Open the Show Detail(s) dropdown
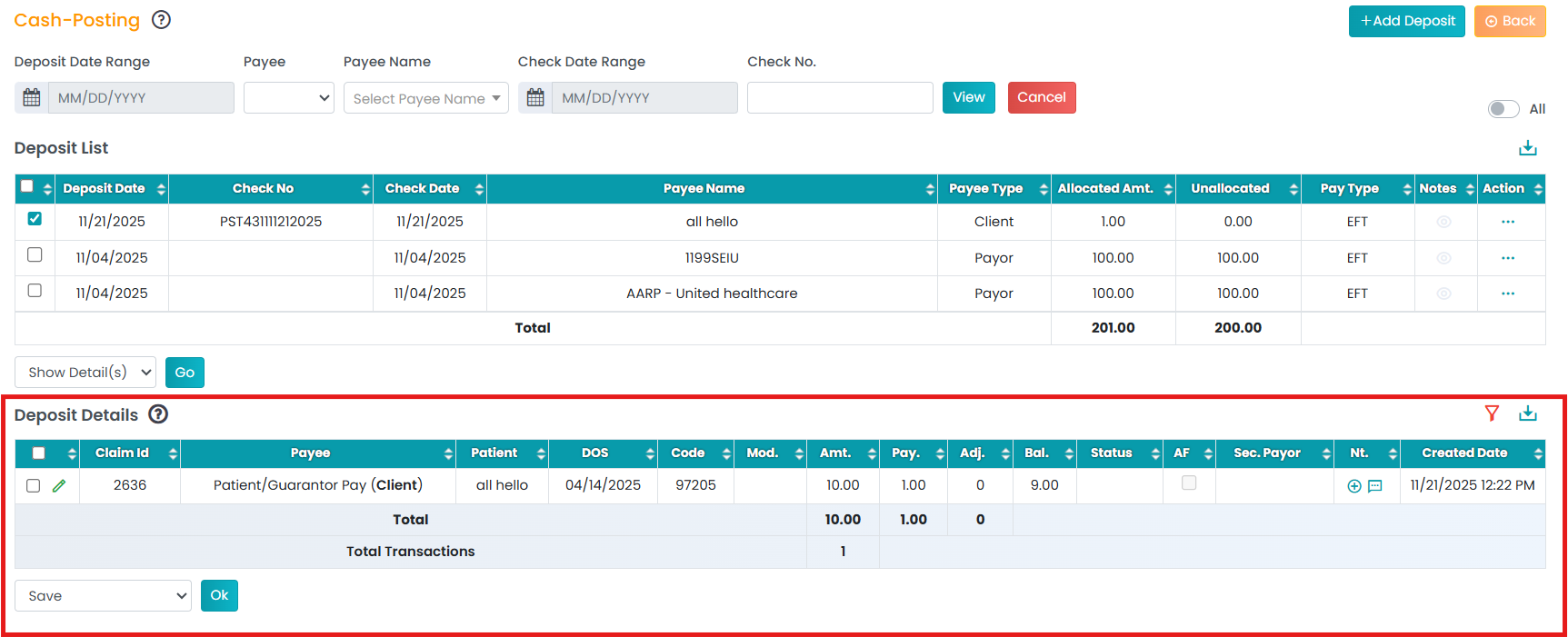This screenshot has width=1568, height=637. (x=85, y=373)
